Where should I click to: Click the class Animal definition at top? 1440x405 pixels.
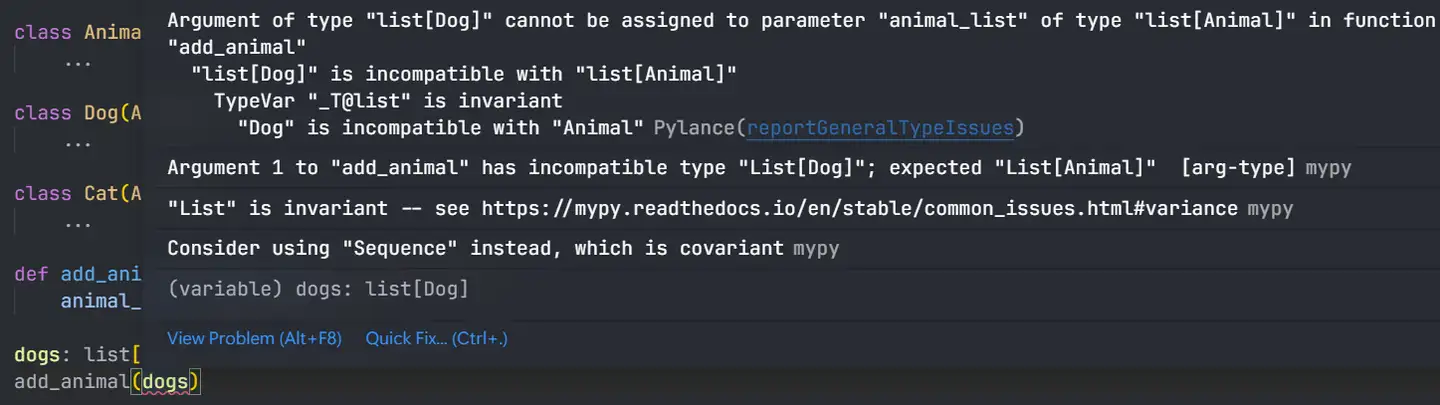click(x=77, y=33)
